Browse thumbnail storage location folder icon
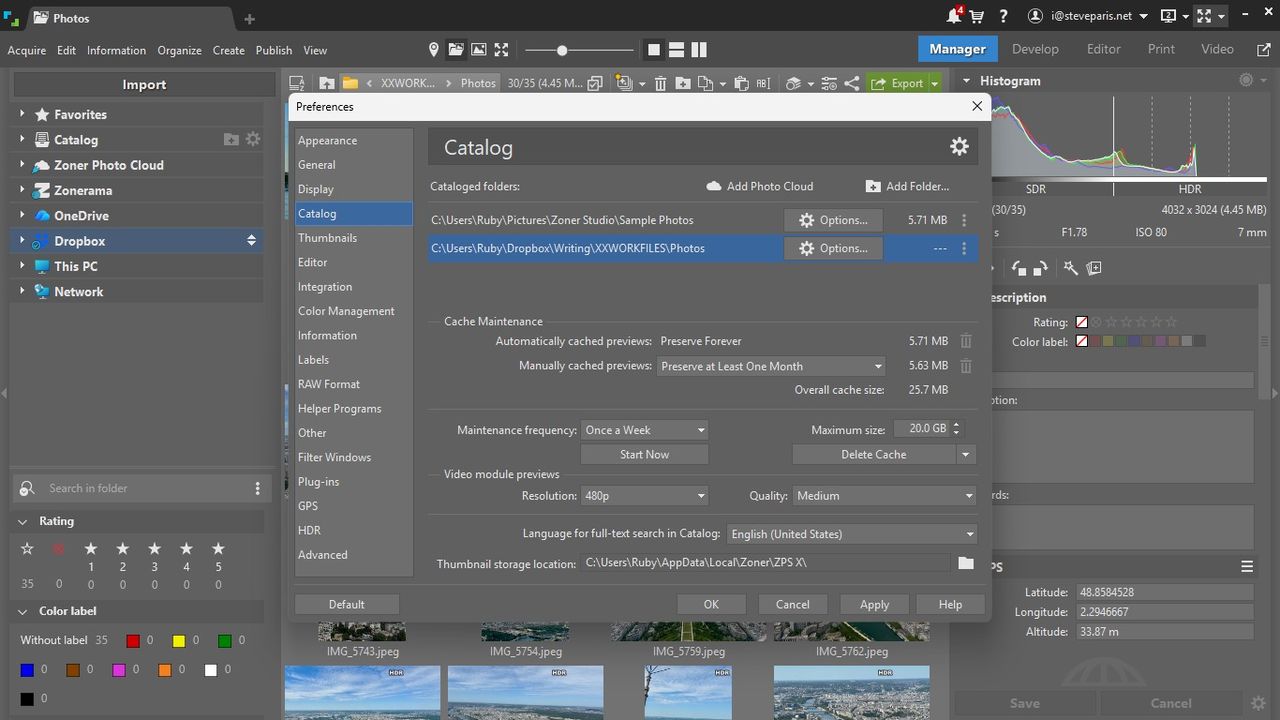Viewport: 1280px width, 720px height. coord(965,563)
